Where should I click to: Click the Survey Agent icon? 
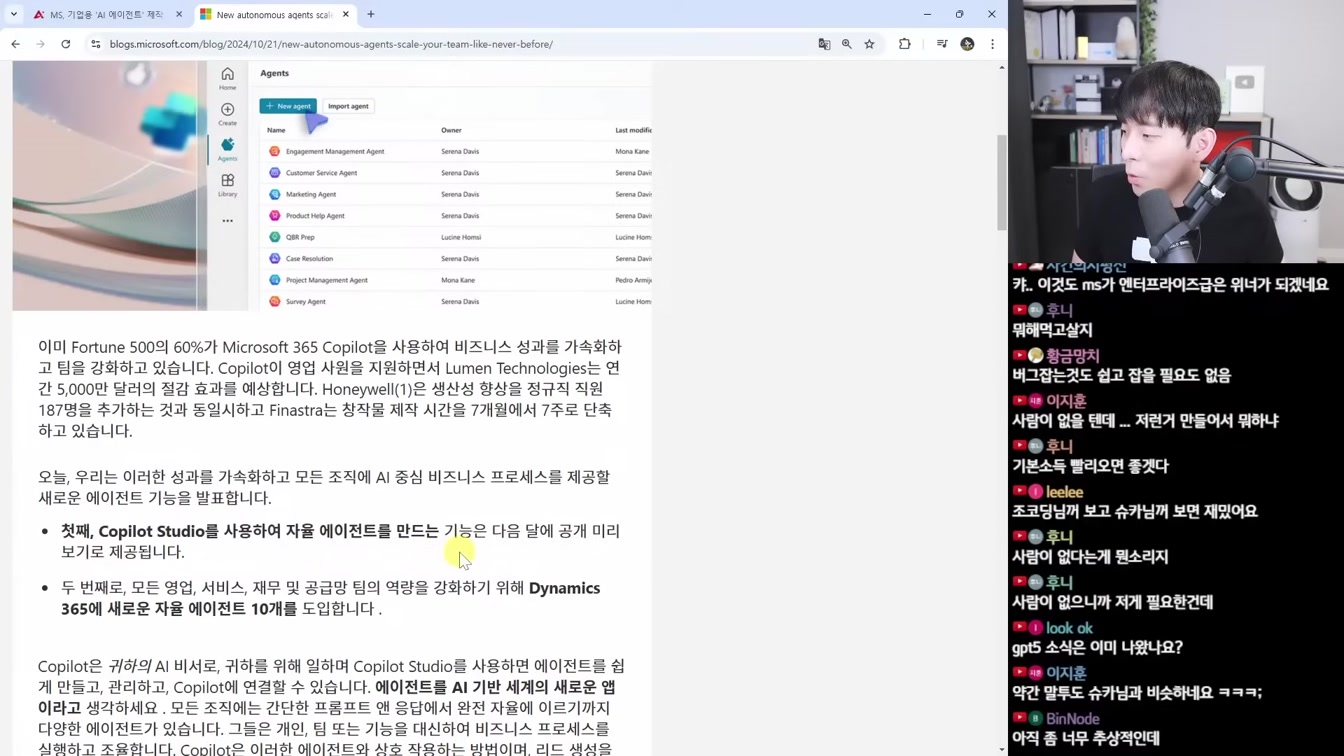[275, 301]
